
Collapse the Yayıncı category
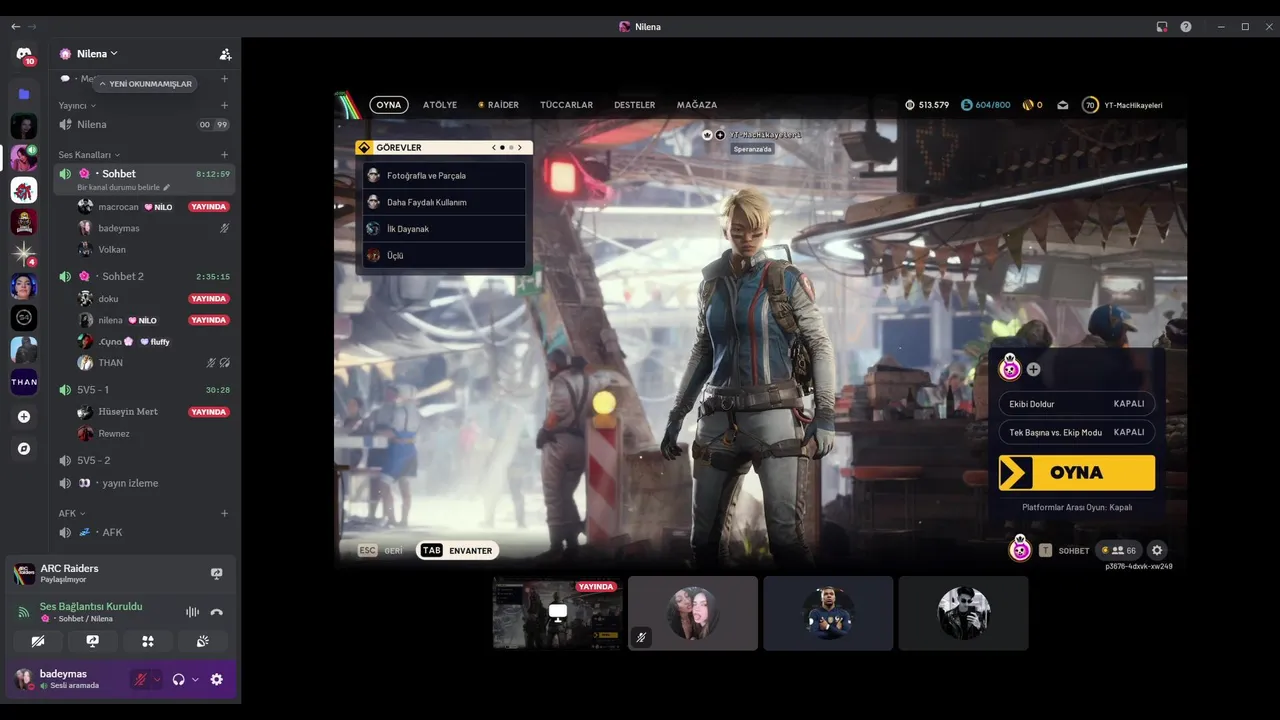[77, 105]
